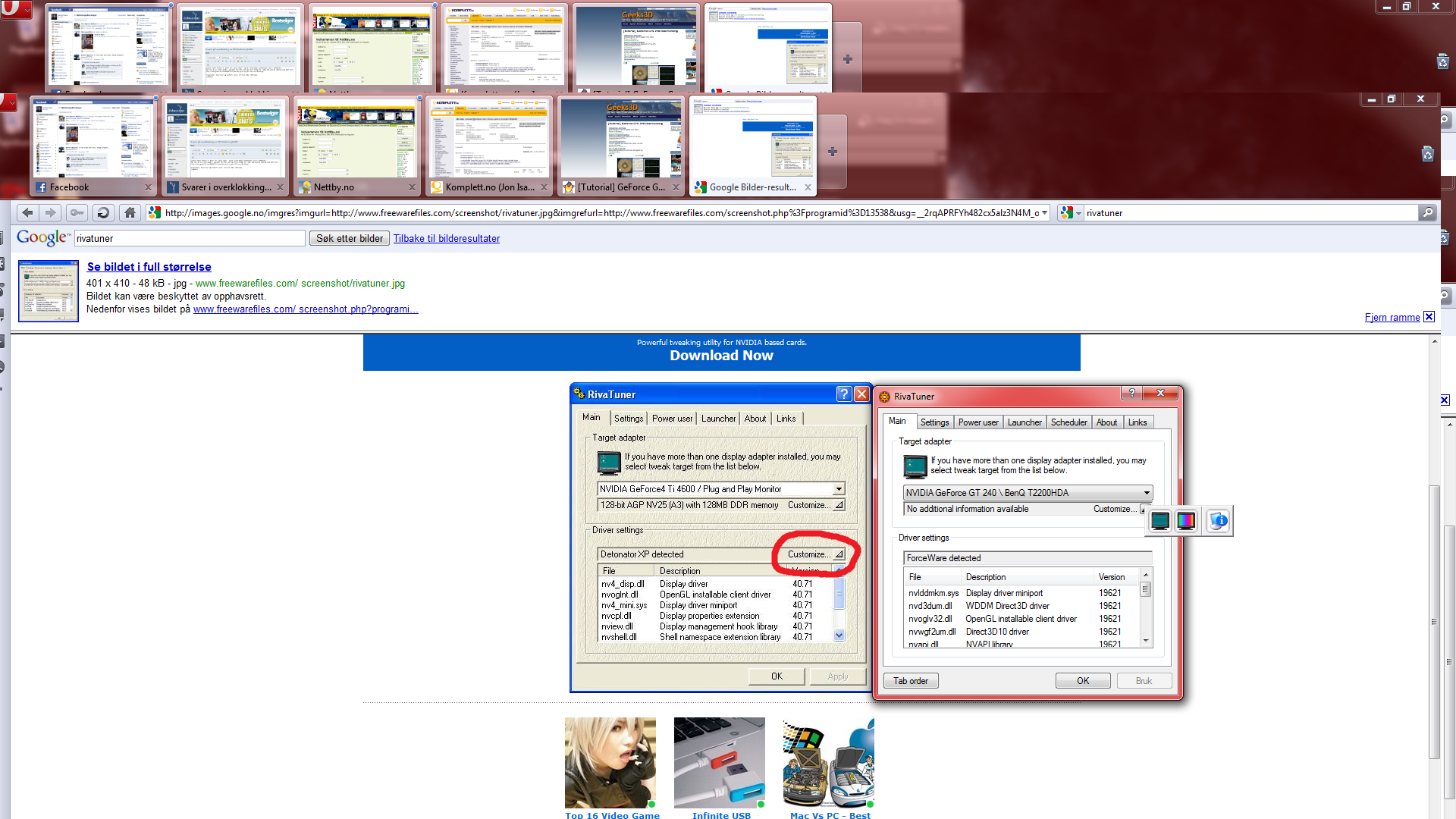Go forward with the forward arrow button
The height and width of the screenshot is (819, 1456).
[51, 213]
